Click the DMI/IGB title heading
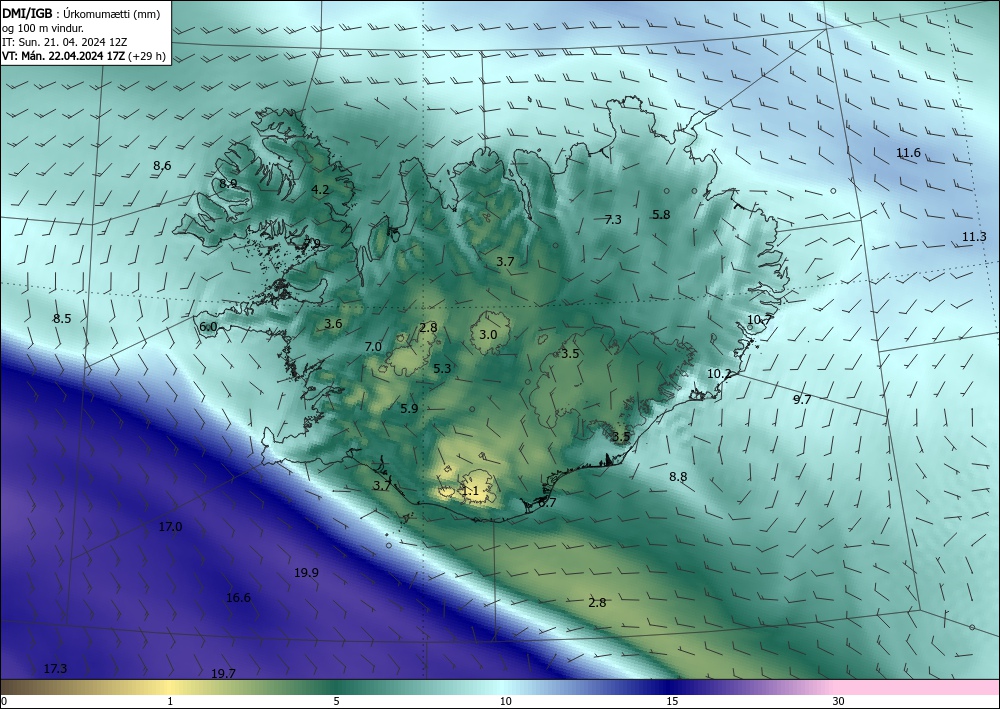The image size is (1000, 709). pyautogui.click(x=27, y=13)
